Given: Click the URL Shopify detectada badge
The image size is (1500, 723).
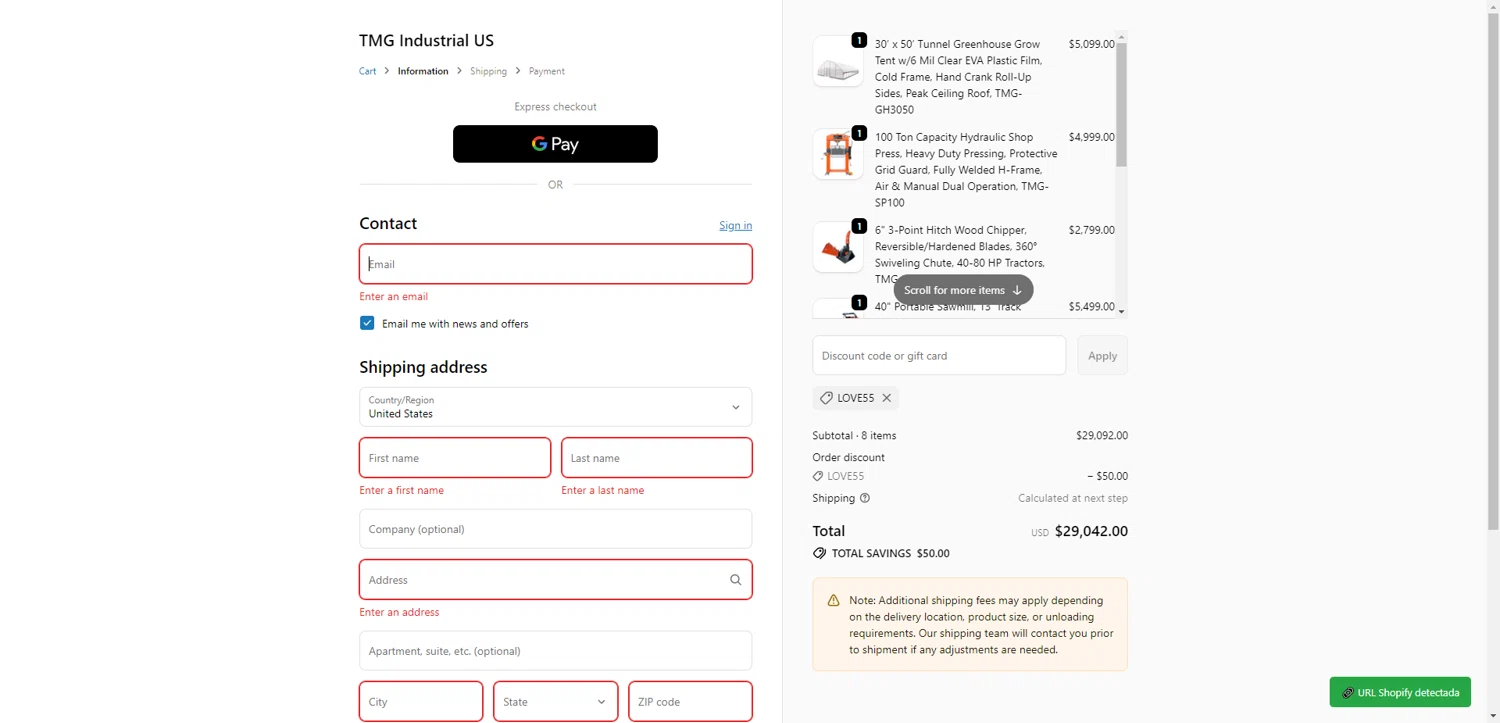Looking at the screenshot, I should (x=1400, y=692).
